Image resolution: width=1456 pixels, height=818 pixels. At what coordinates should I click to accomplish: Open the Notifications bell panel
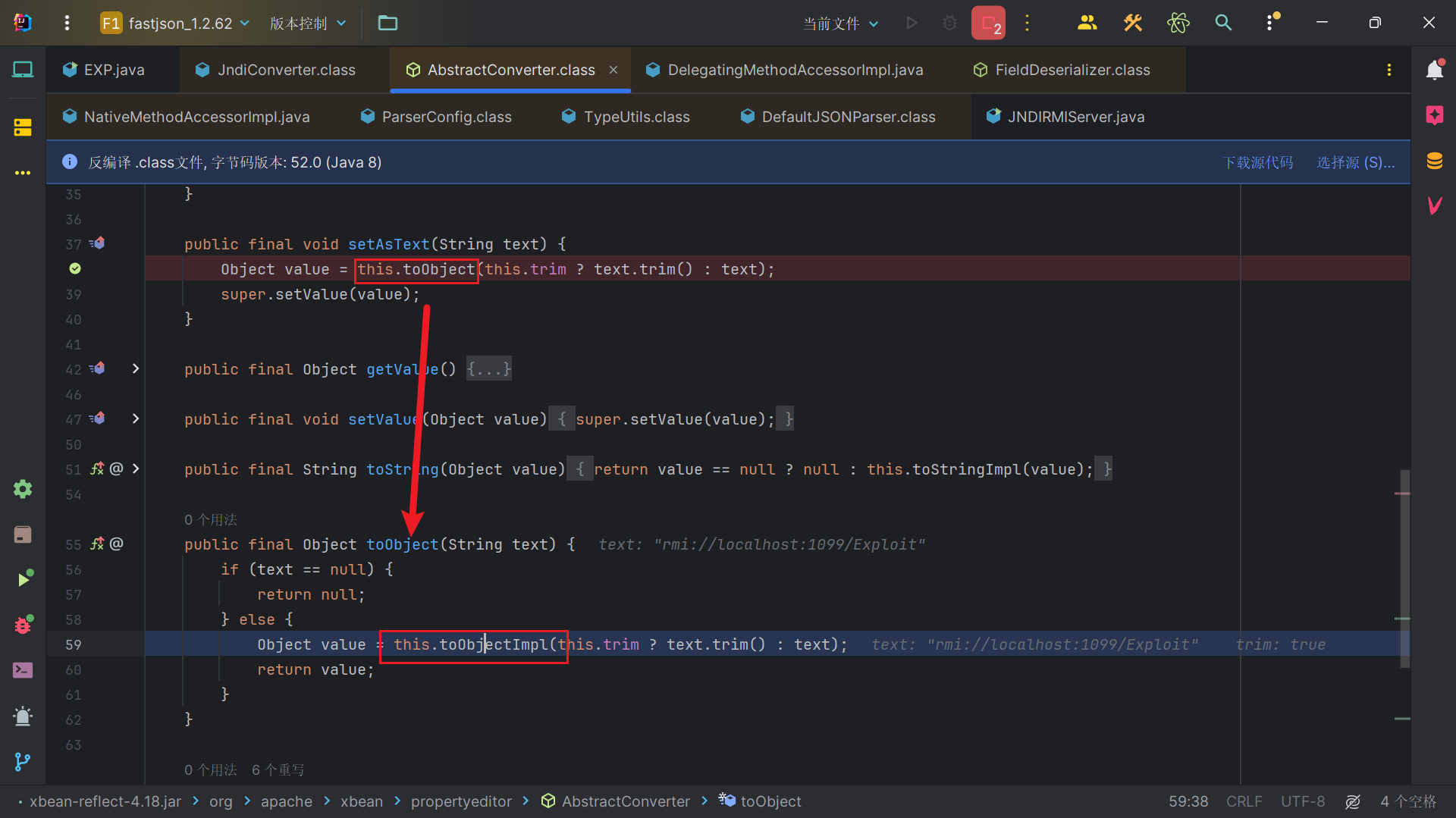[1434, 70]
